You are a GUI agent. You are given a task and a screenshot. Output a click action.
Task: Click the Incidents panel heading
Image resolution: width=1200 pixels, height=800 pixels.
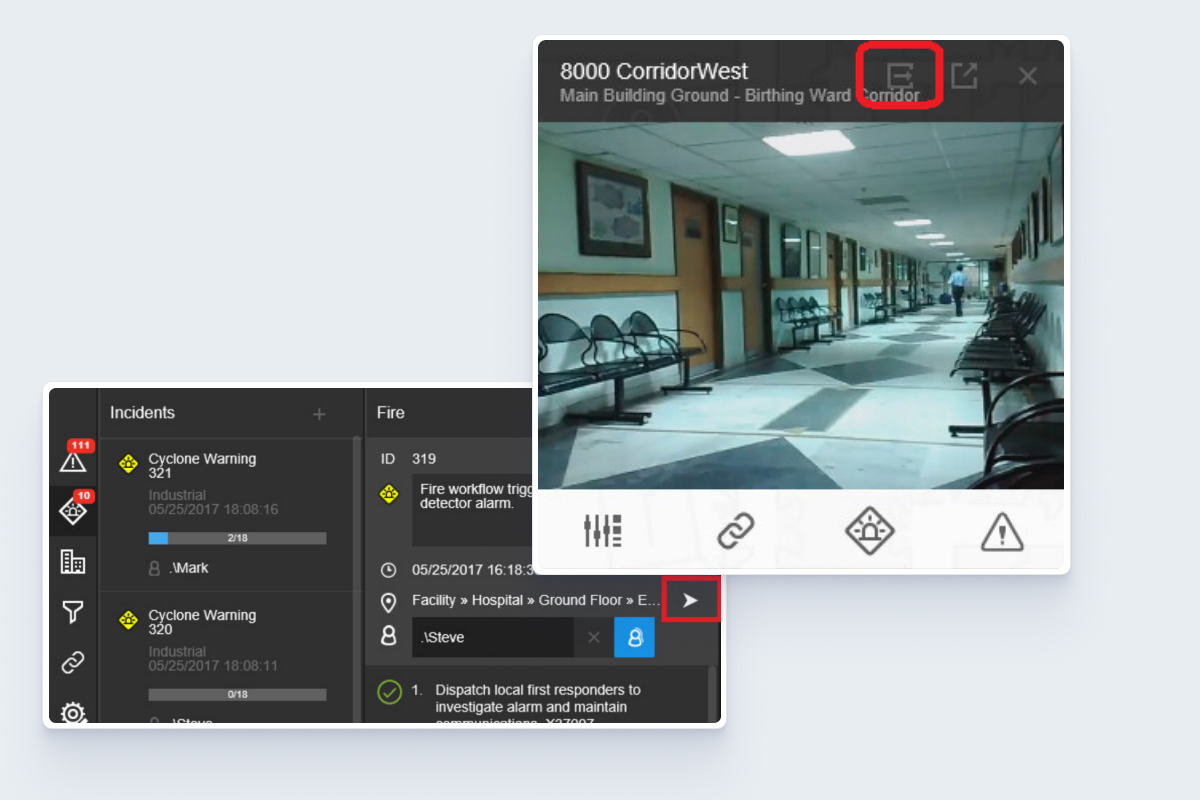pos(142,413)
